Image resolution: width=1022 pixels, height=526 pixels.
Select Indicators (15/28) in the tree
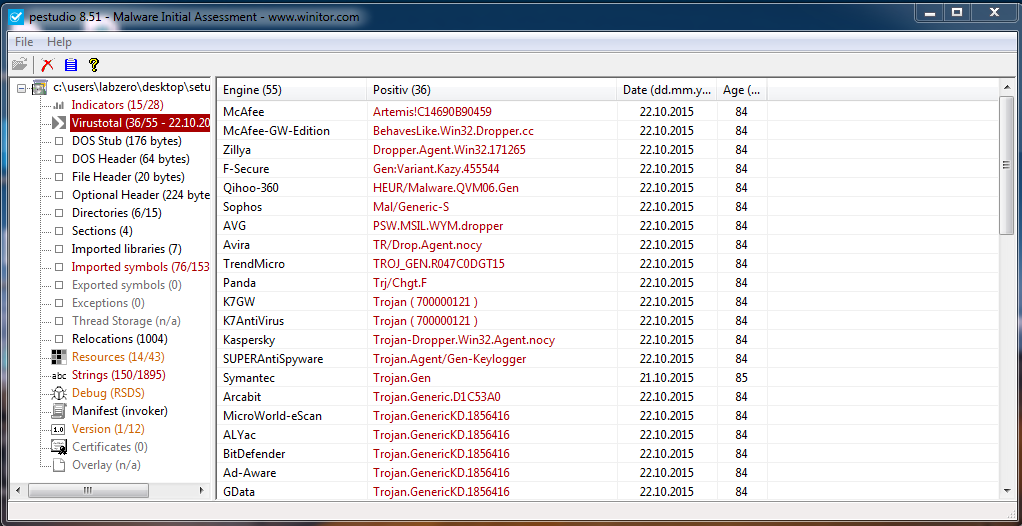pyautogui.click(x=117, y=105)
